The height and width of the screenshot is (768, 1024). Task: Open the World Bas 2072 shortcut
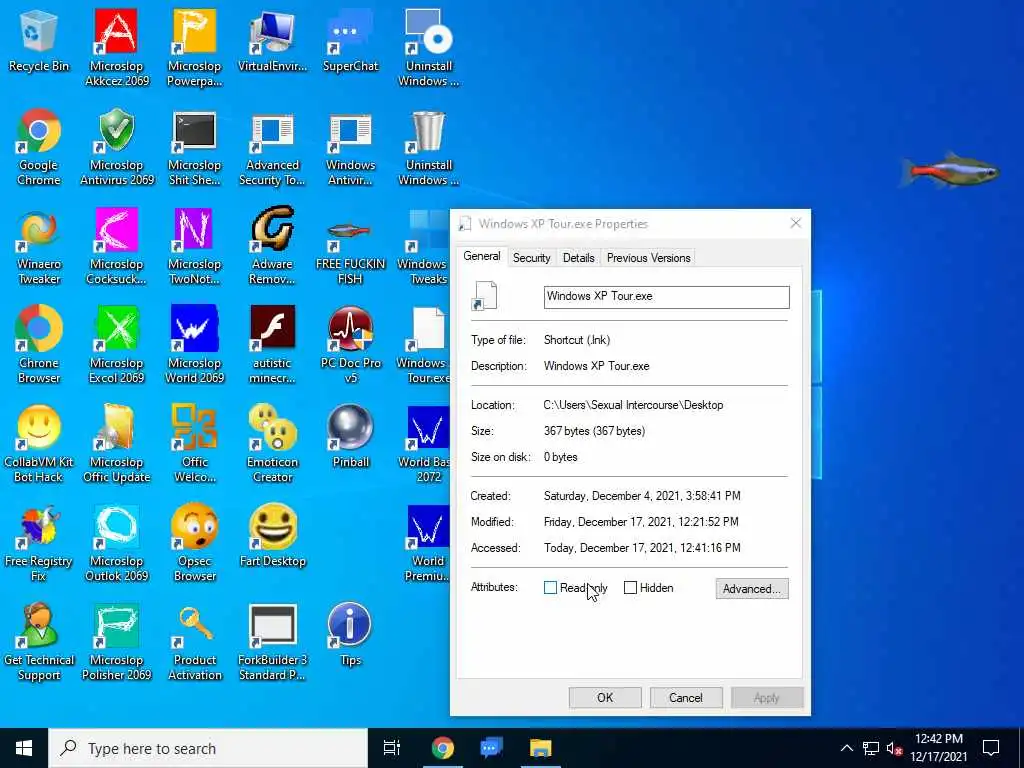426,445
